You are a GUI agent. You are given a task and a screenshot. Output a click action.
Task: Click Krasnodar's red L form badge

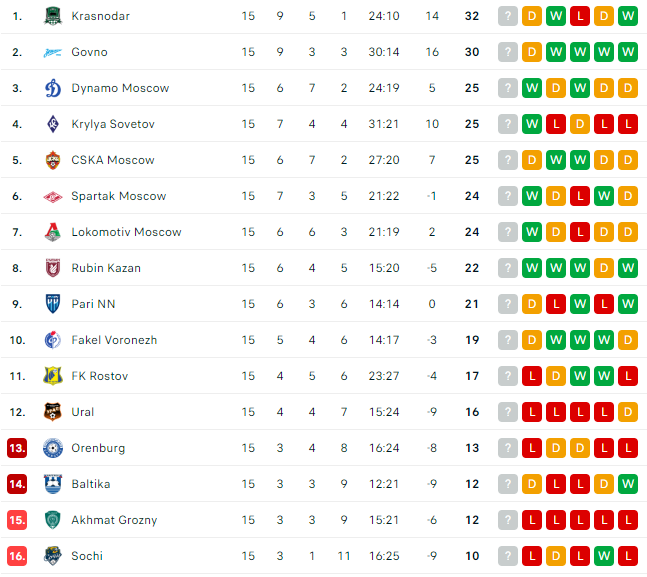tap(580, 16)
